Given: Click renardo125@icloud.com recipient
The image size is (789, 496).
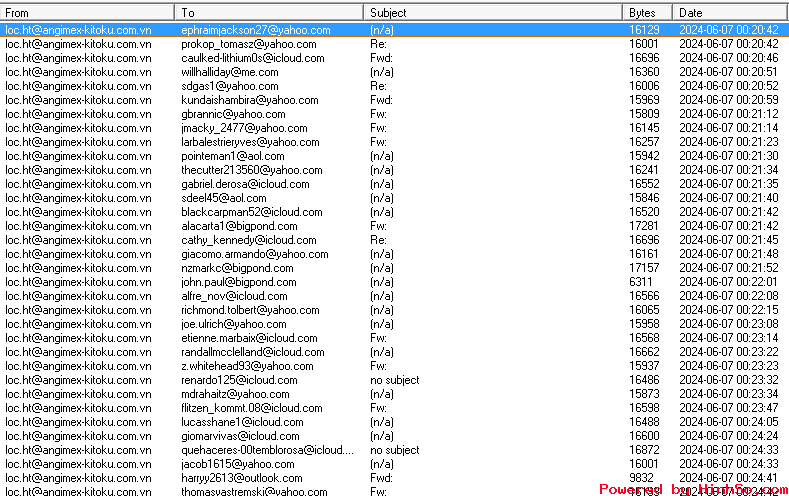Looking at the screenshot, I should pos(239,381).
